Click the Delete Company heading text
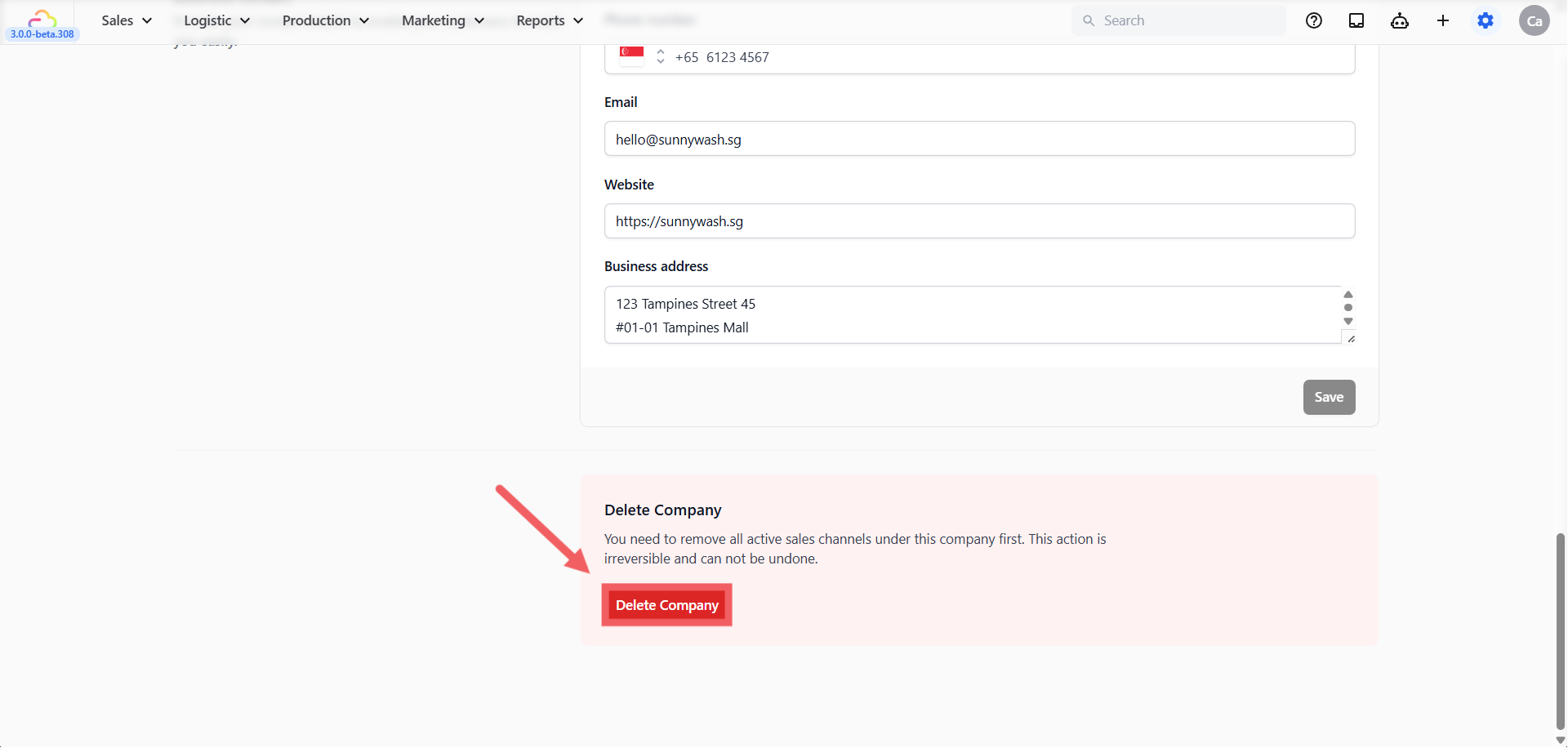This screenshot has width=1568, height=748. click(663, 510)
